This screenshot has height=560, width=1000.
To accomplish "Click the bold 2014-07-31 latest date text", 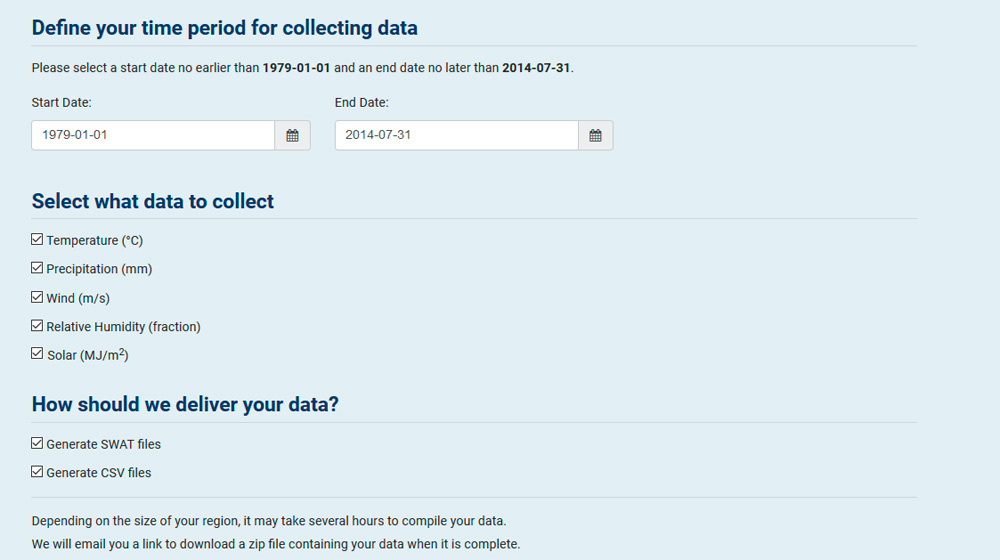I will pyautogui.click(x=536, y=68).
